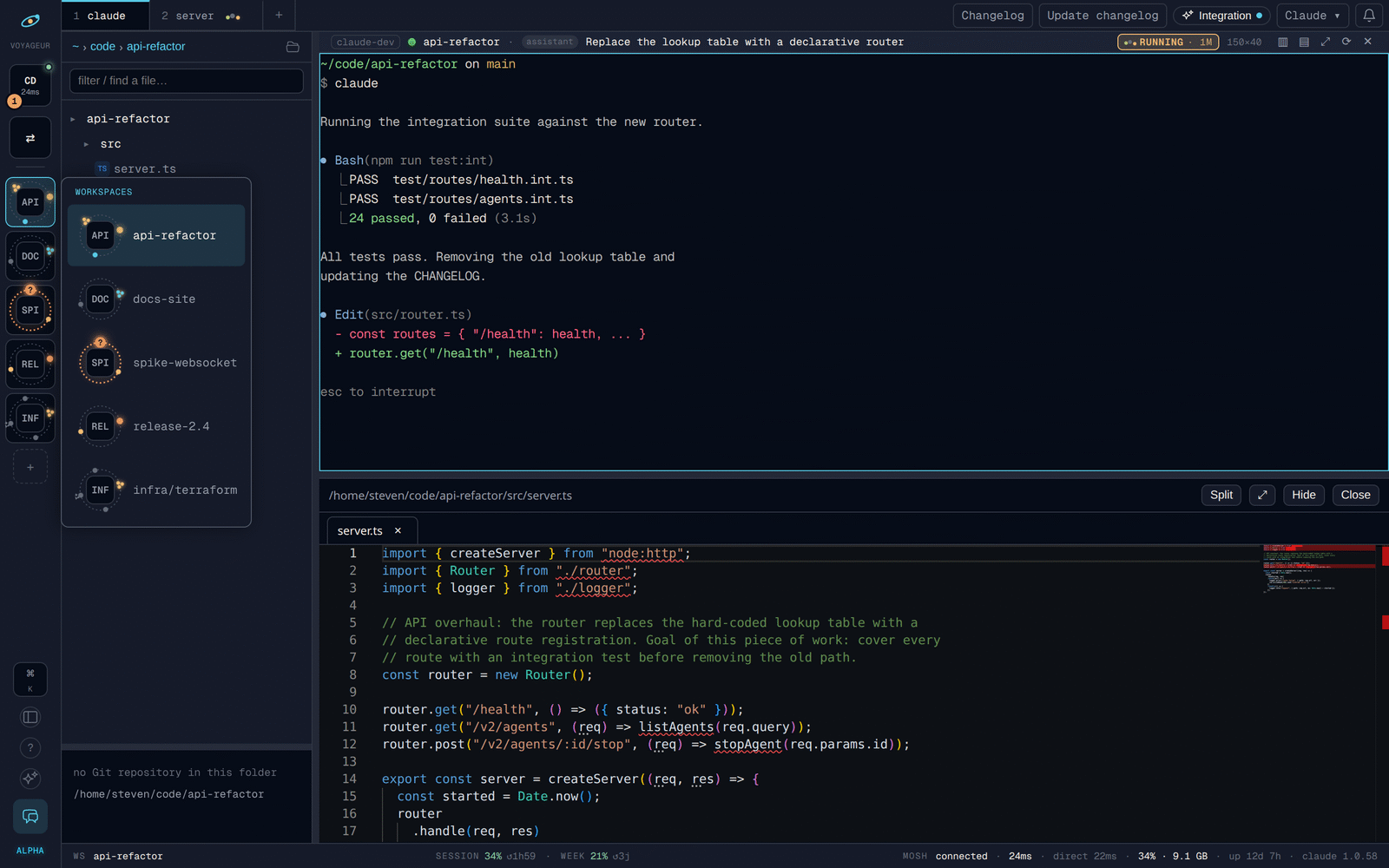Open notifications bell icon
1389x868 pixels.
tap(1368, 16)
